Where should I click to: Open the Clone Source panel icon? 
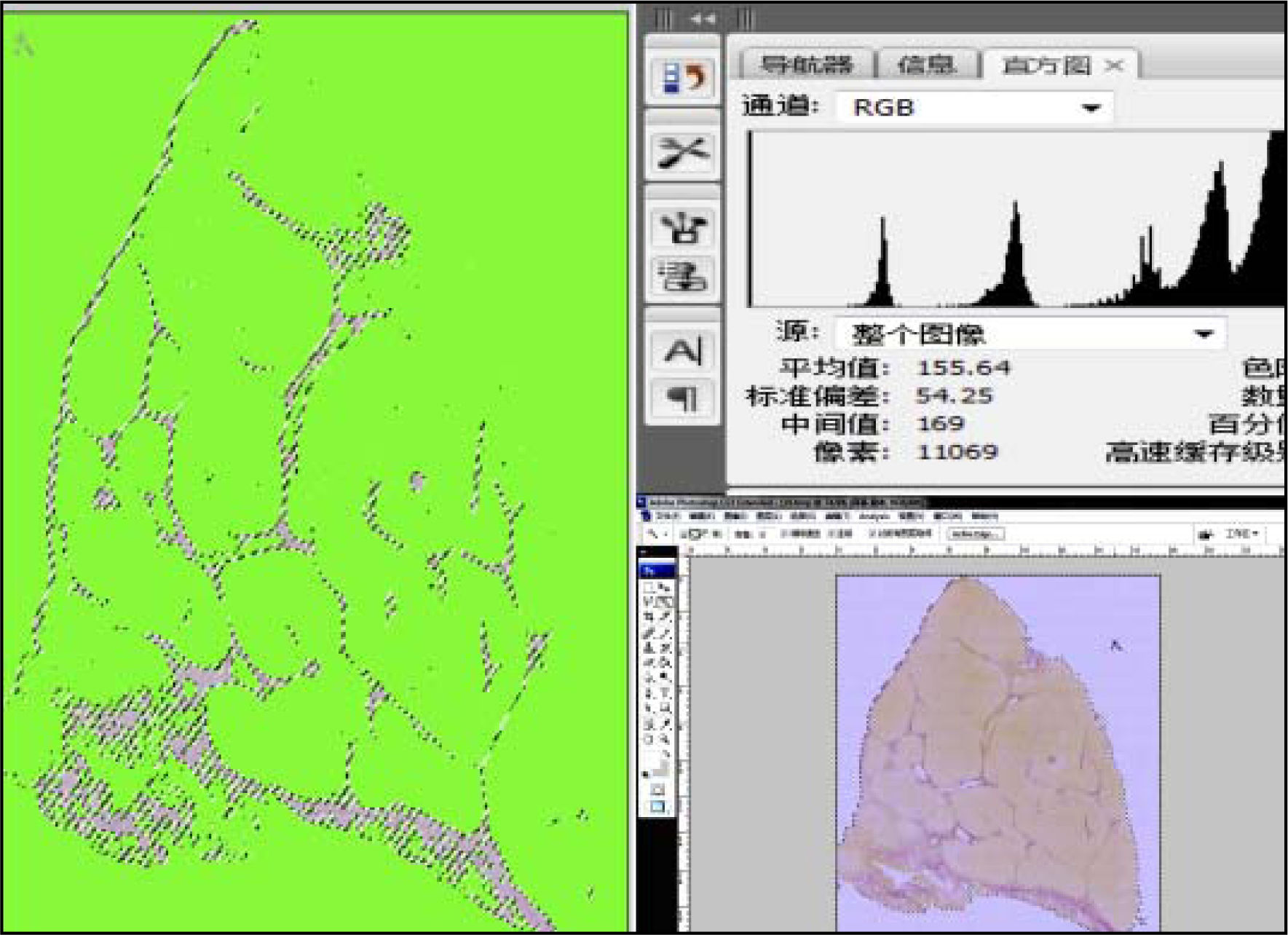click(x=682, y=275)
